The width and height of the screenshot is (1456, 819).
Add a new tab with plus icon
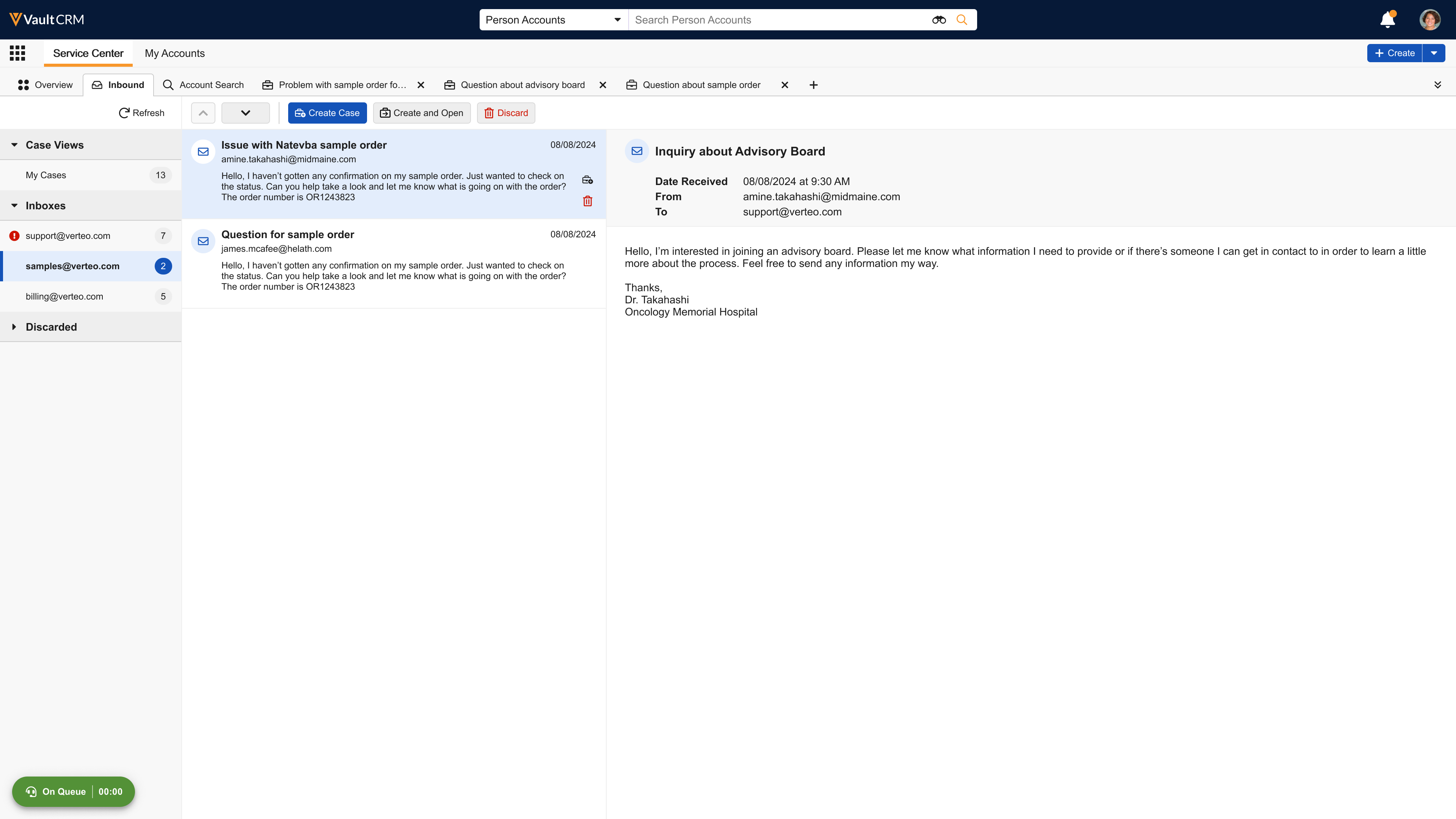pos(813,85)
